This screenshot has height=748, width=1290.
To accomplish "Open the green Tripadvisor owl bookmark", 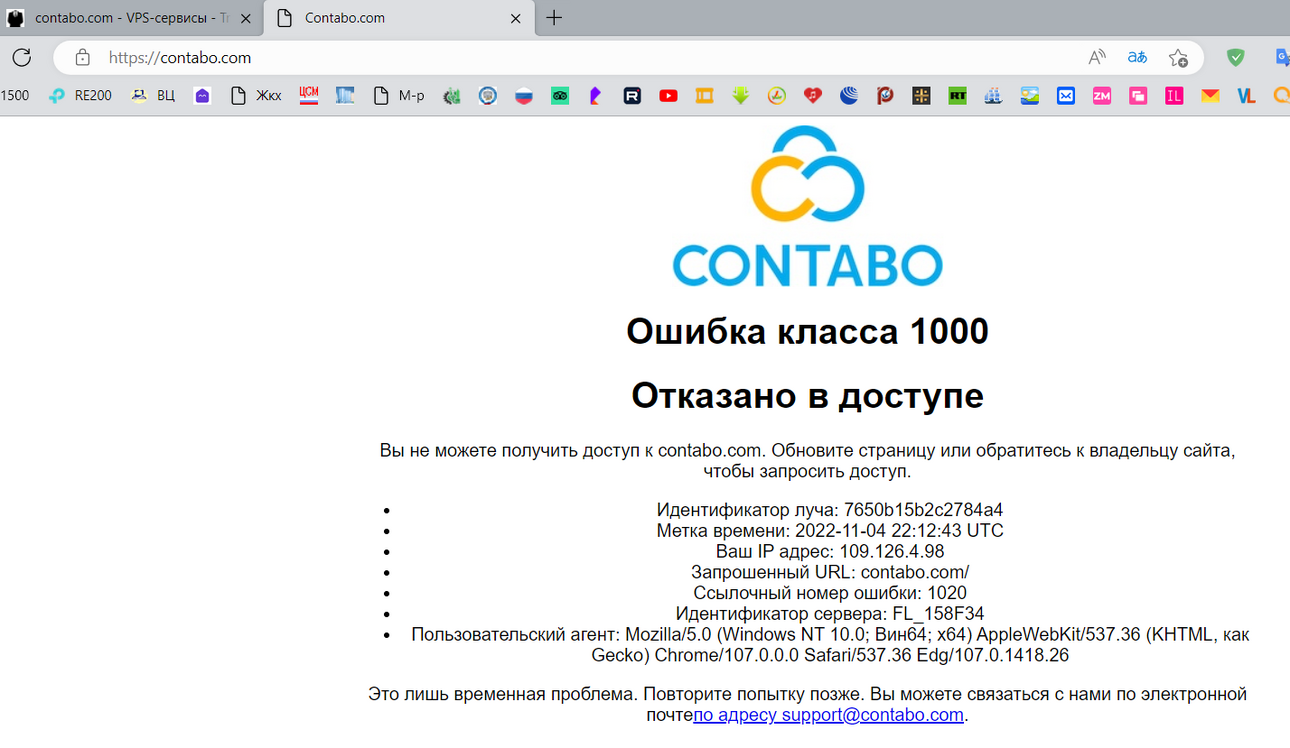I will (560, 96).
